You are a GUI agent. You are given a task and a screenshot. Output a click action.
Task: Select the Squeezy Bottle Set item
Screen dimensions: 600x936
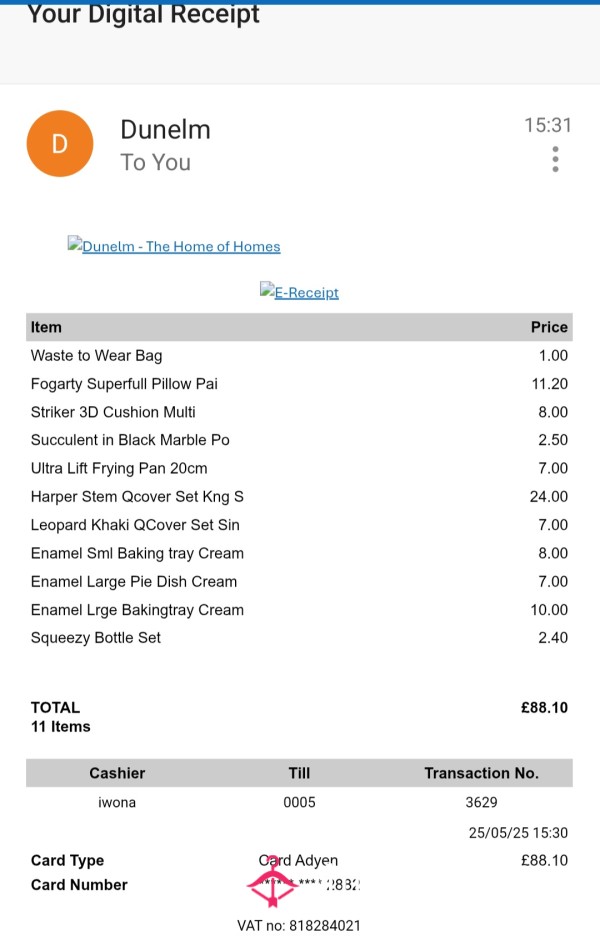click(96, 638)
